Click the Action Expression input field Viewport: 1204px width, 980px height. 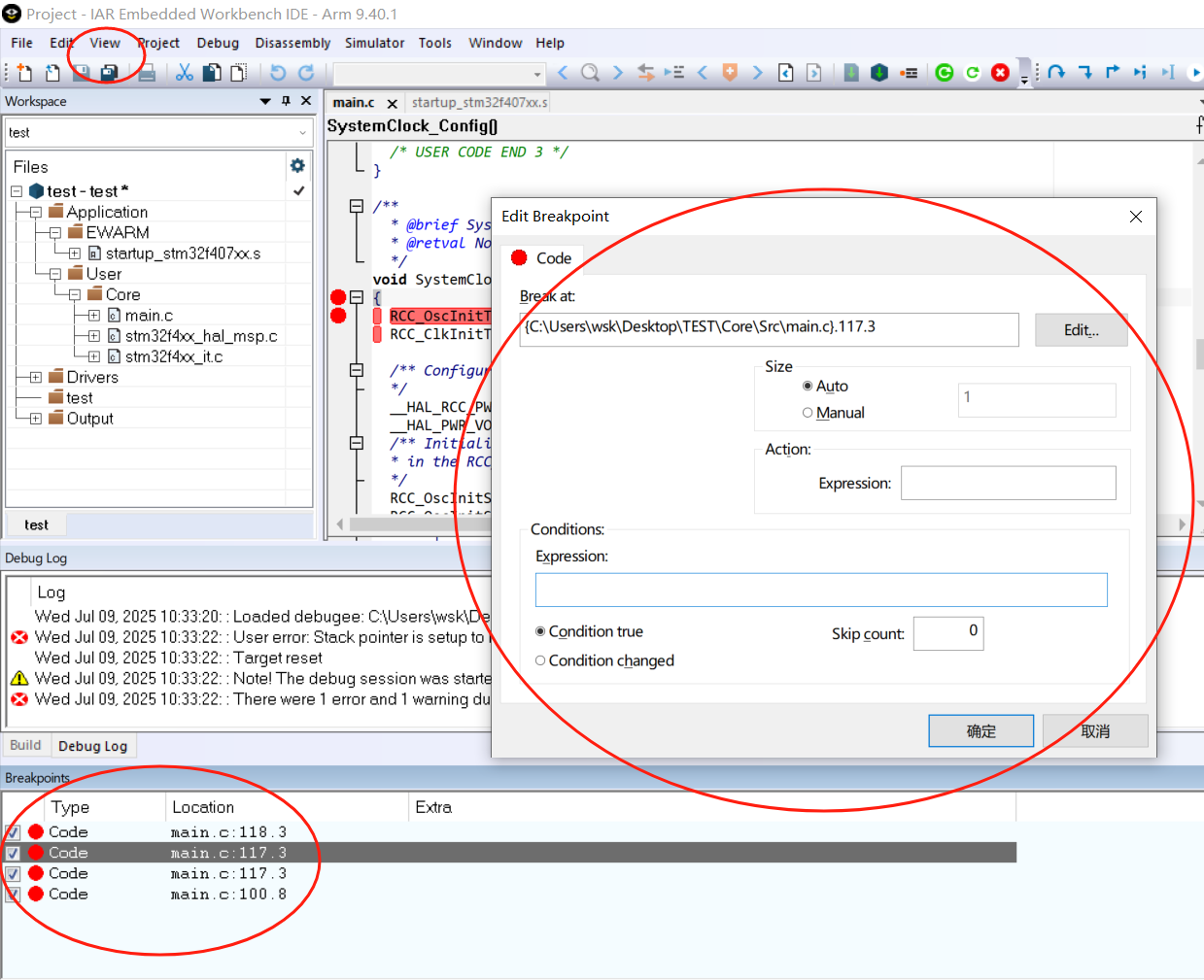coord(1009,483)
